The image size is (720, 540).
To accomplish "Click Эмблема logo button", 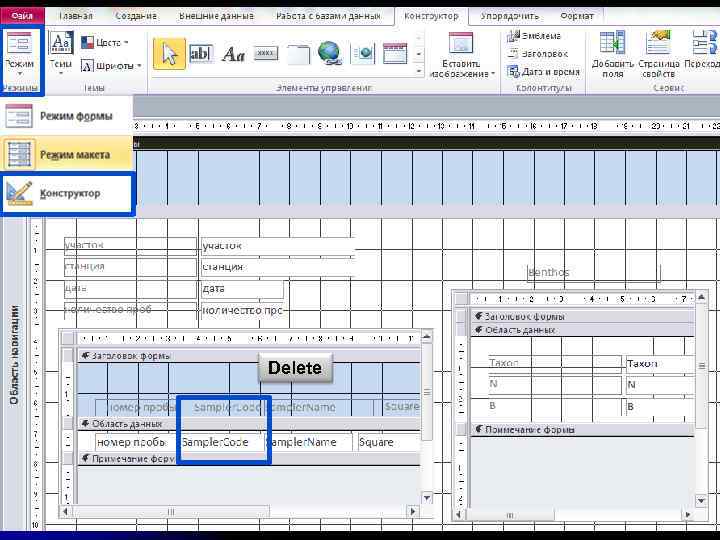I will [534, 36].
